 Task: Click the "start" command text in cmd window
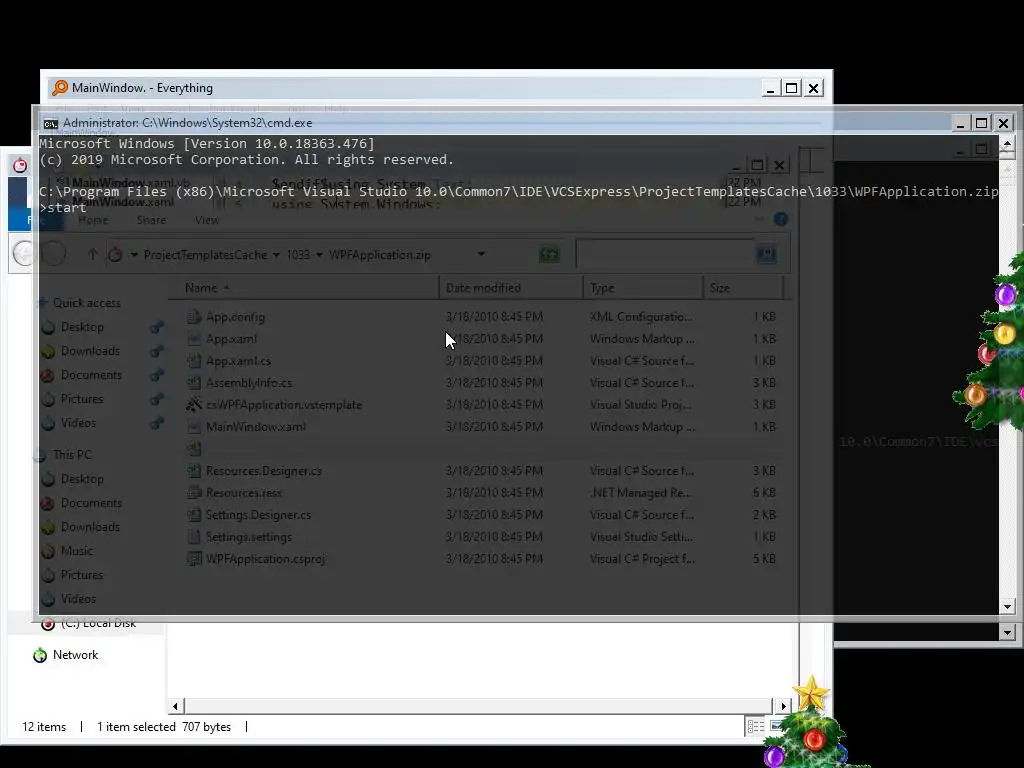click(x=67, y=208)
